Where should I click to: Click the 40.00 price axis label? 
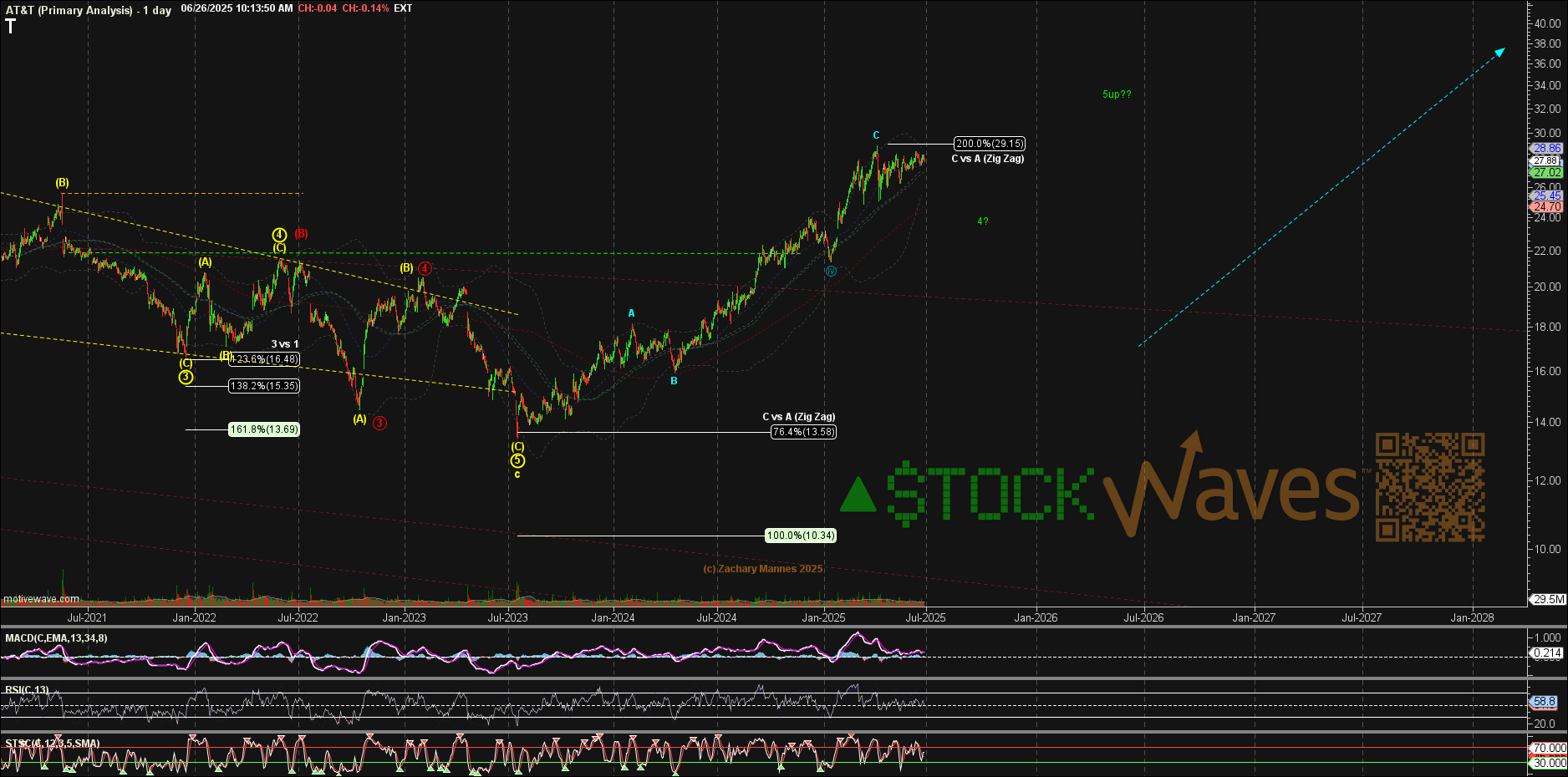[x=1548, y=23]
